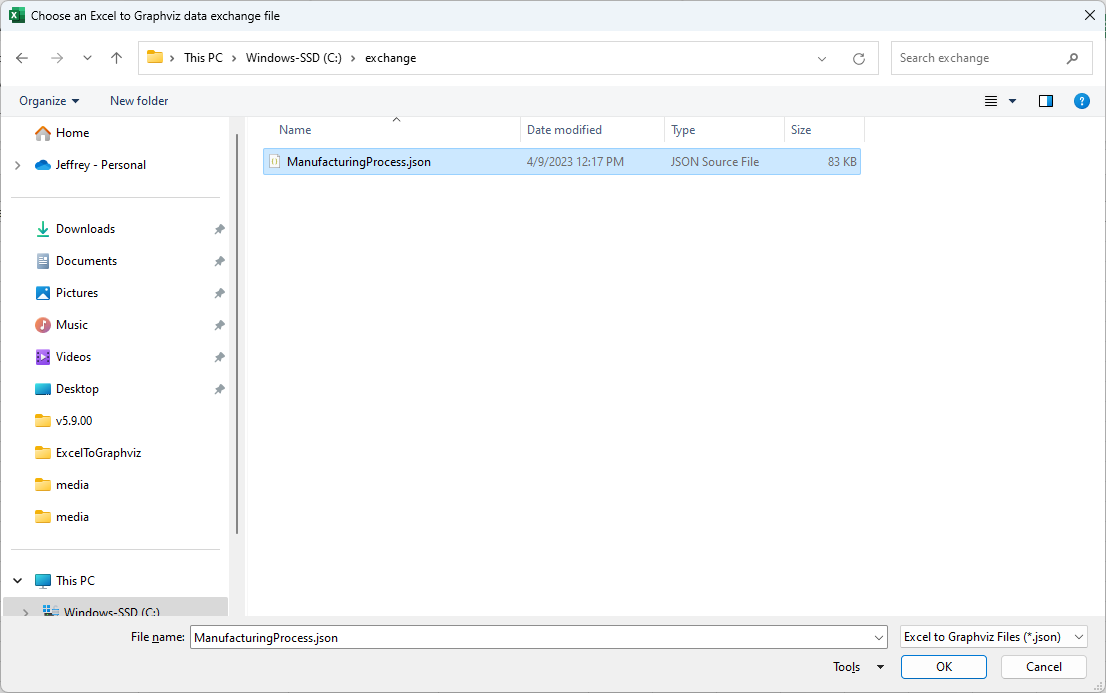Open the view layout options icon
This screenshot has width=1106, height=693.
point(992,101)
